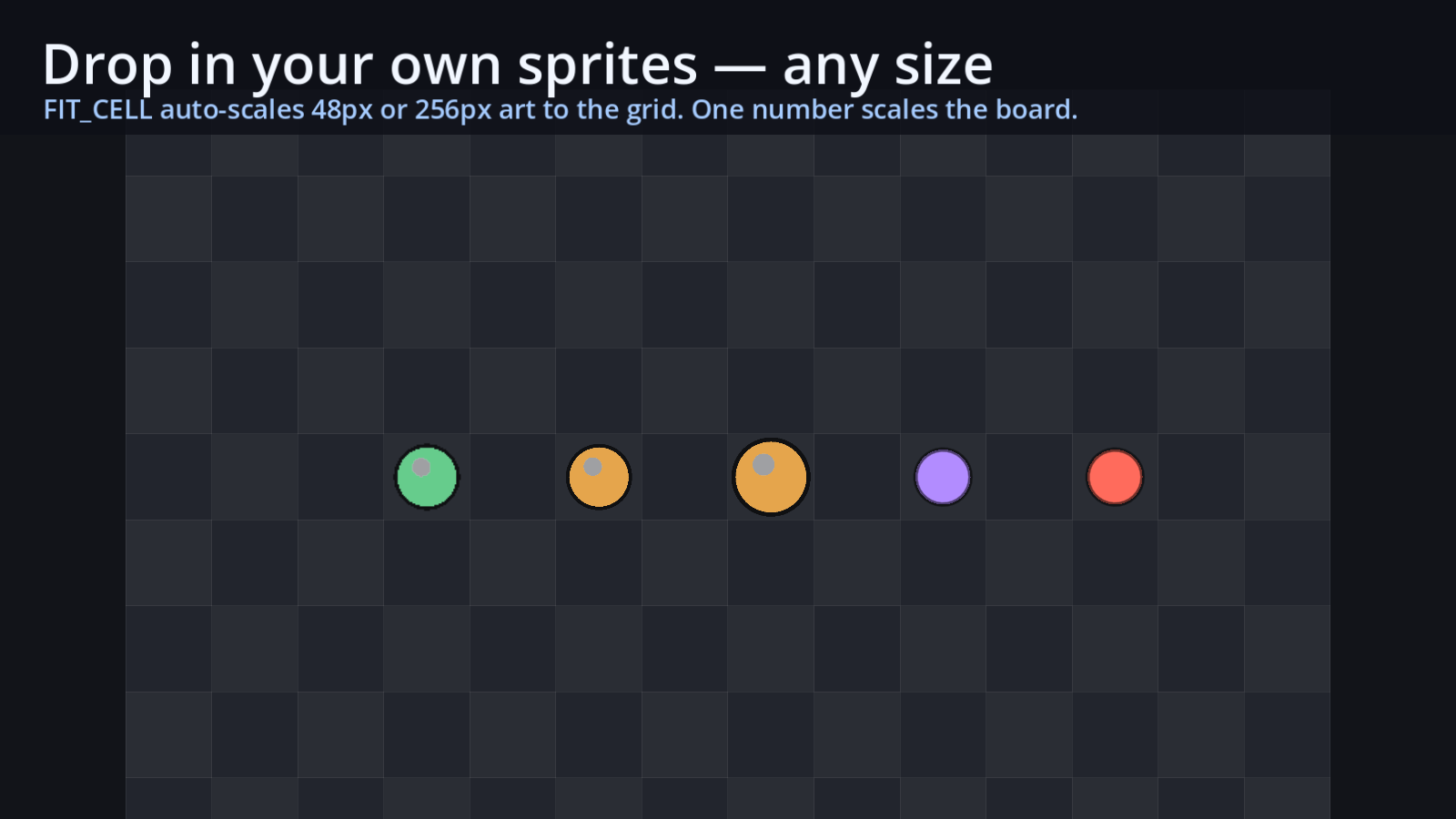Select the largest orange ball sprite
This screenshot has width=1456, height=819.
click(771, 477)
